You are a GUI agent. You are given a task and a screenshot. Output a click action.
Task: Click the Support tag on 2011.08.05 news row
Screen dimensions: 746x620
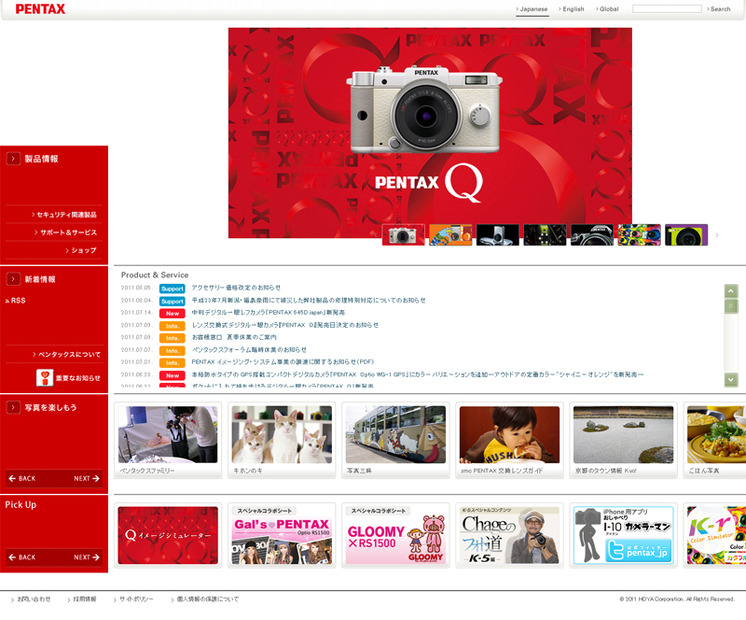(172, 289)
